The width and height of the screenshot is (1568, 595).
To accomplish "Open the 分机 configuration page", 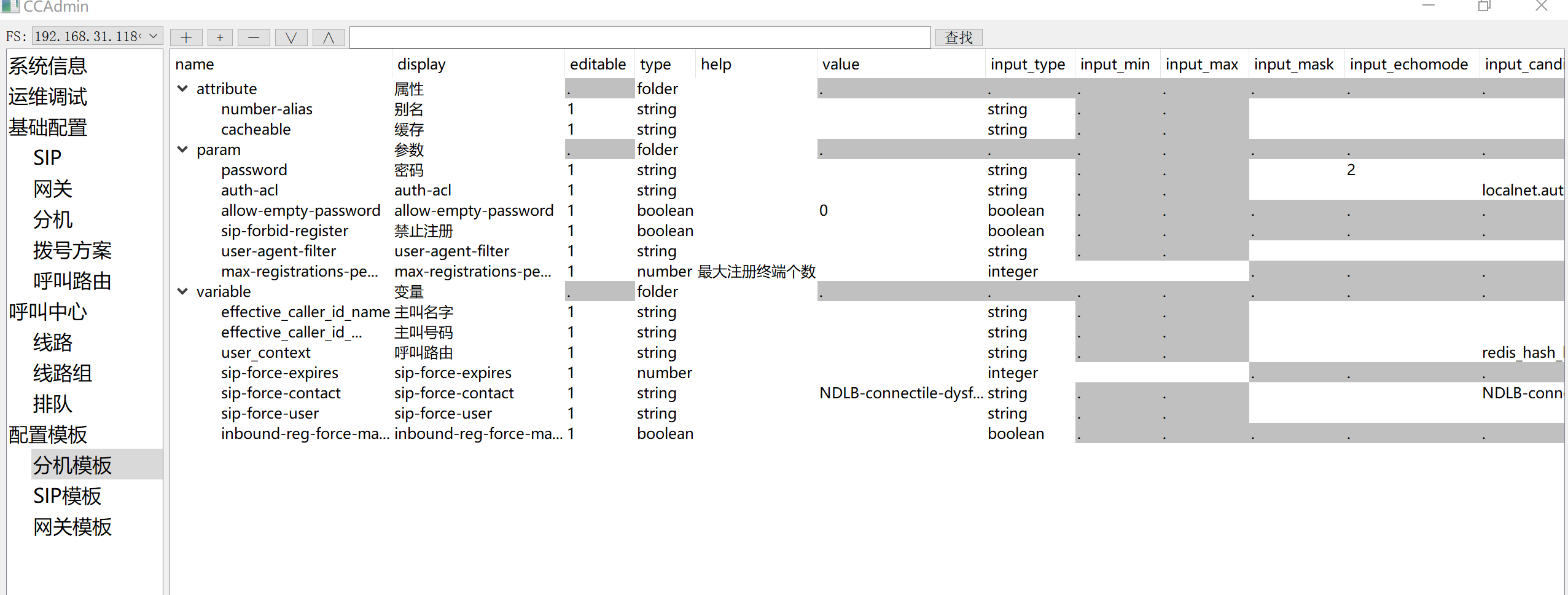I will coord(53,219).
